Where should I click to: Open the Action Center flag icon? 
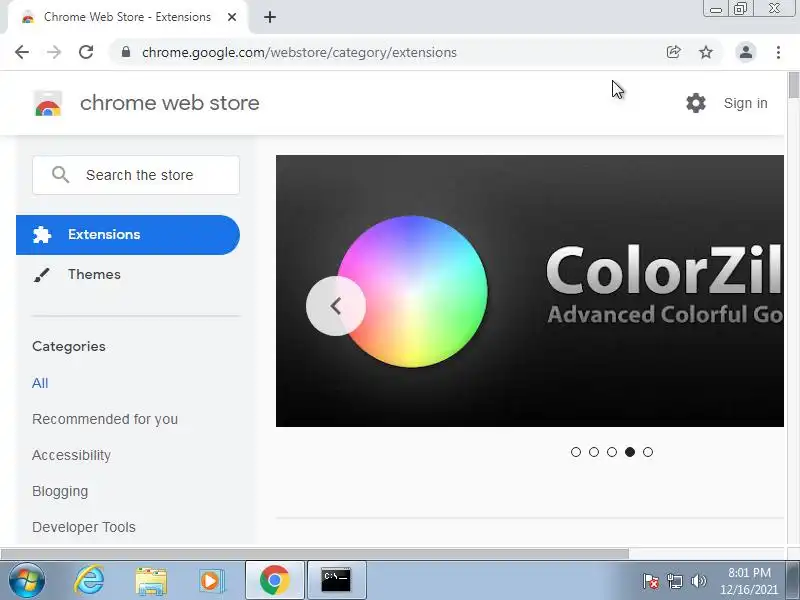pos(651,581)
